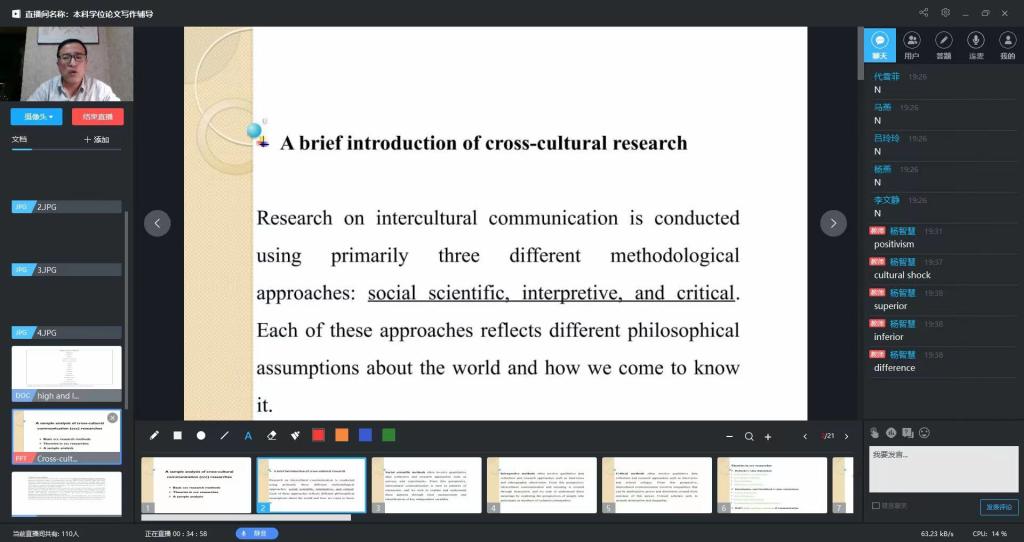
Task: Open the 摄像头 camera dropdown
Action: tap(37, 117)
